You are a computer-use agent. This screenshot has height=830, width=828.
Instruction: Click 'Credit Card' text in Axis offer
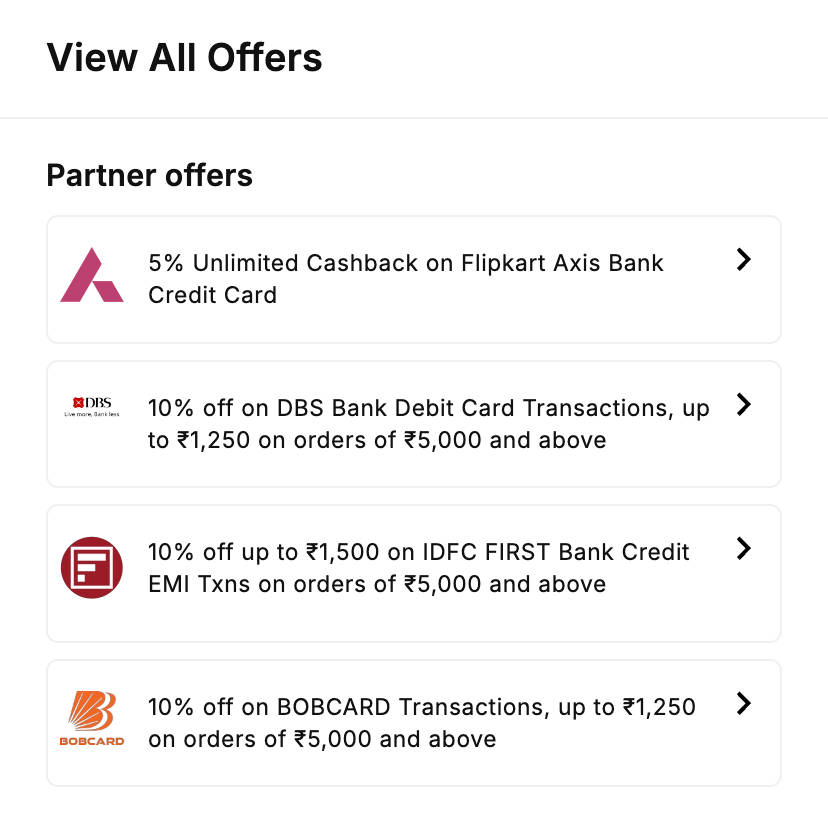(x=212, y=295)
